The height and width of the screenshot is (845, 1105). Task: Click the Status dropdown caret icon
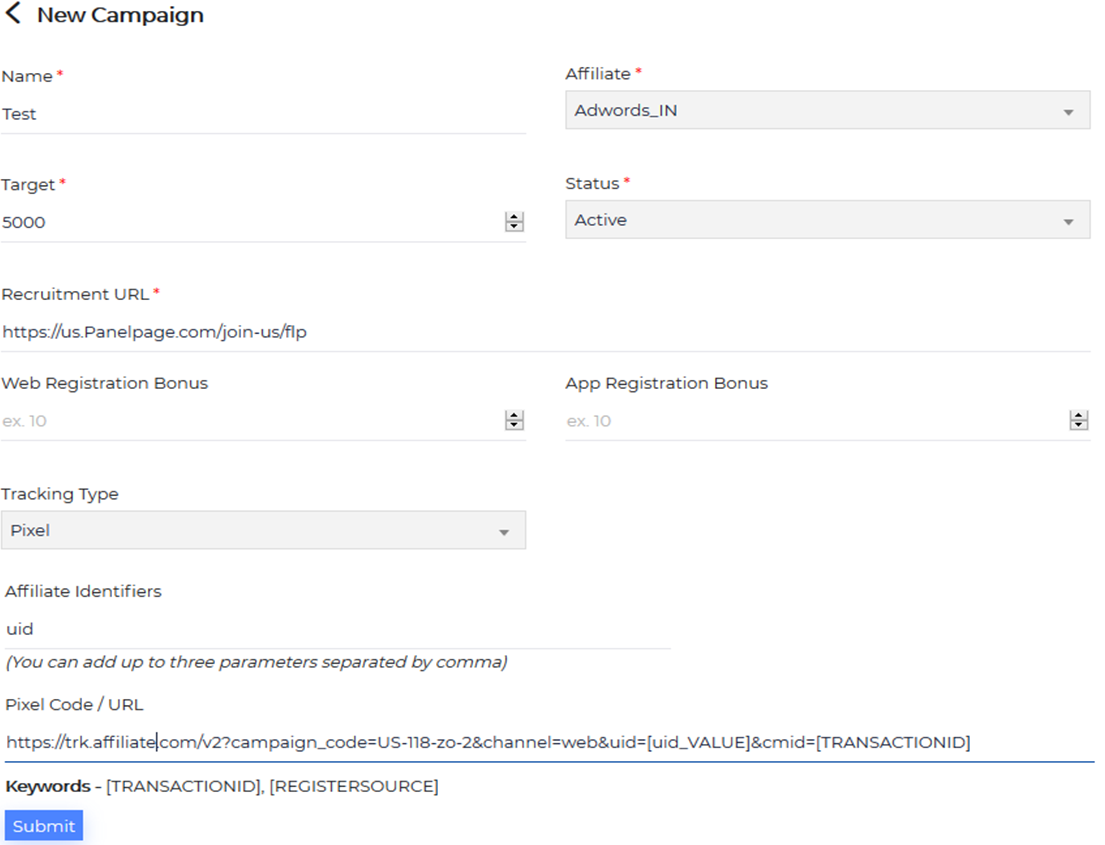pyautogui.click(x=1069, y=222)
